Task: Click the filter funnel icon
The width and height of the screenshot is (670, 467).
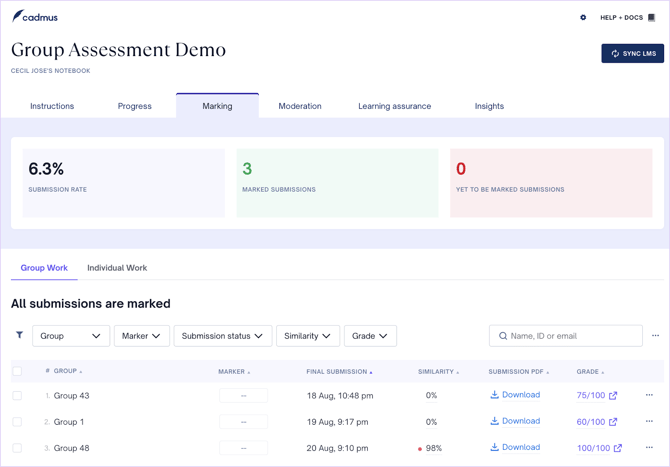Action: tap(19, 336)
